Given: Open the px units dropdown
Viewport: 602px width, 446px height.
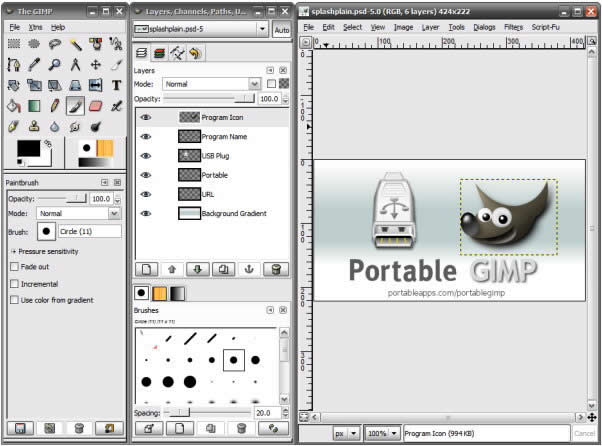Looking at the screenshot, I should (x=347, y=433).
